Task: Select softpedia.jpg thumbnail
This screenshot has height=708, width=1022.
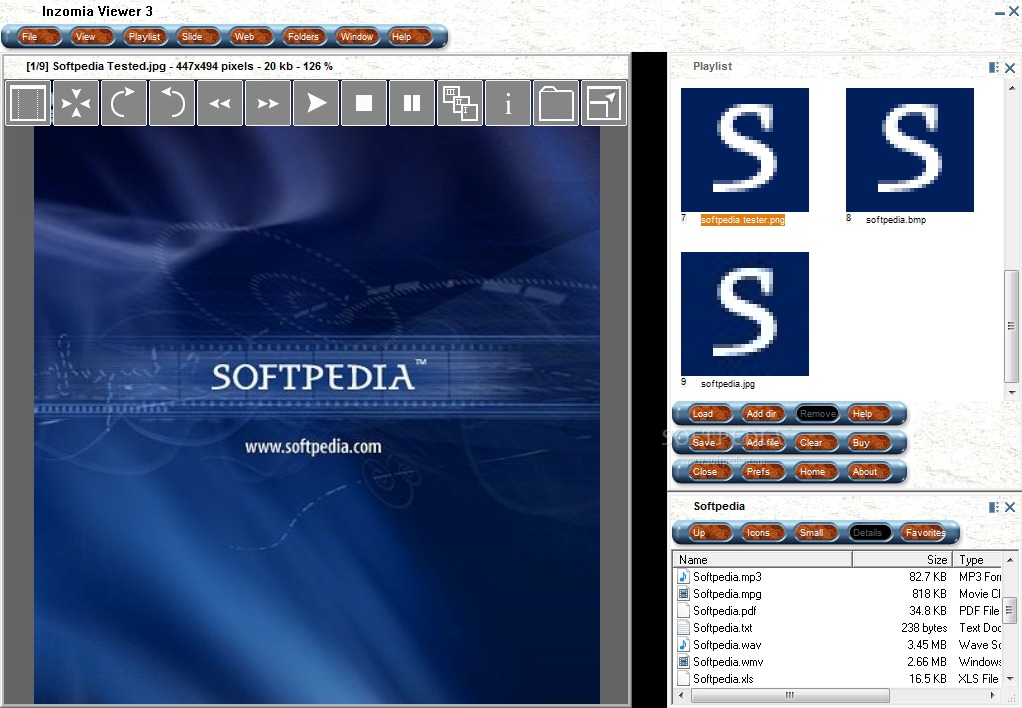Action: point(744,314)
